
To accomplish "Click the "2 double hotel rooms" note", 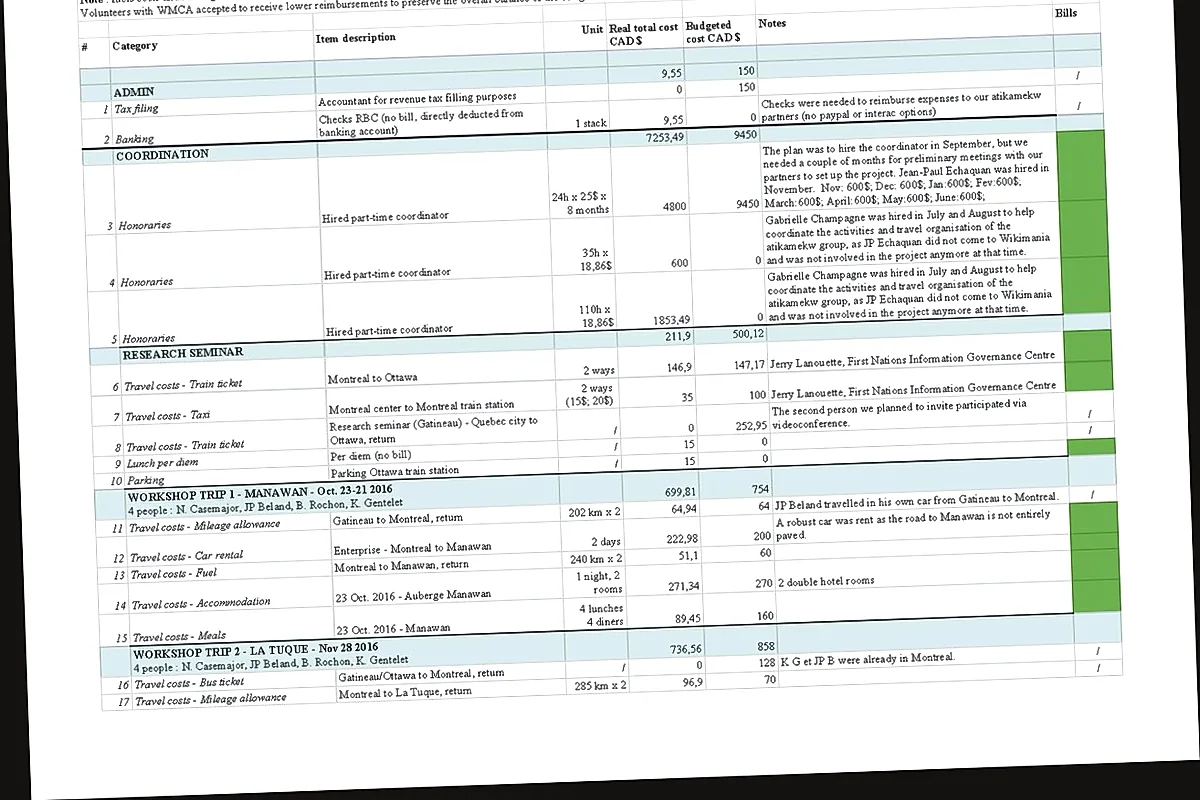I will (826, 581).
